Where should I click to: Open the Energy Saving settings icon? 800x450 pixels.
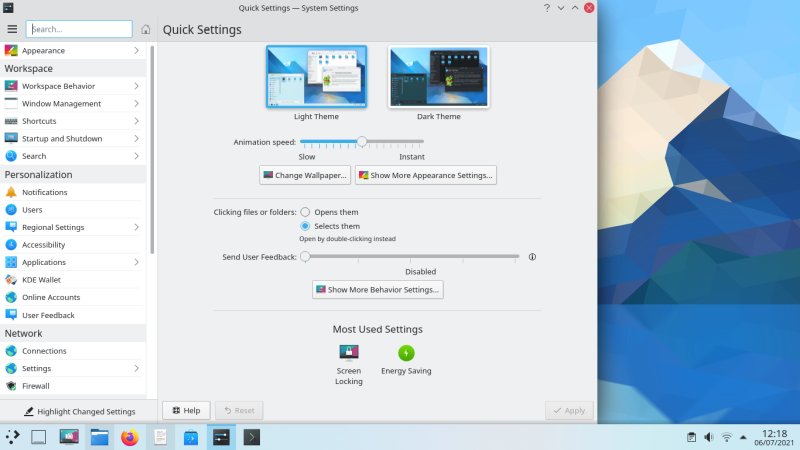coord(406,353)
